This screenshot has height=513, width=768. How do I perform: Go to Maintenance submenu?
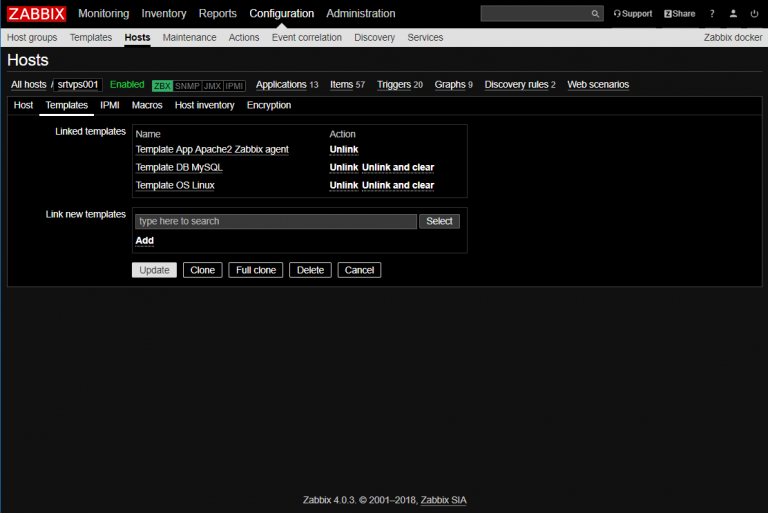coord(190,38)
